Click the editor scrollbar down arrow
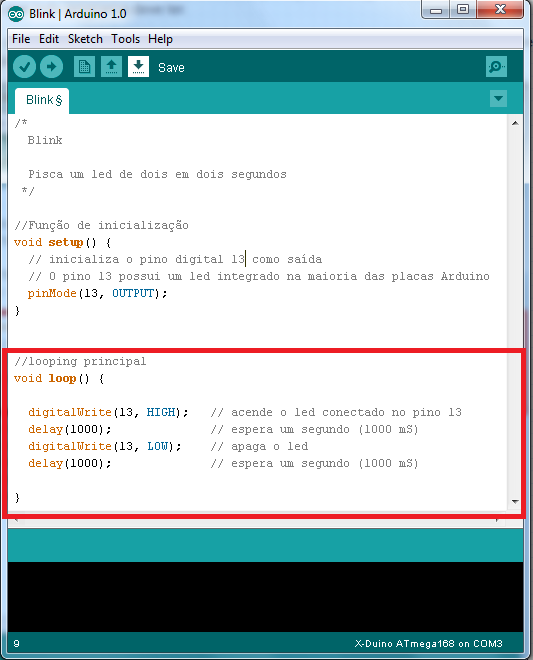Image resolution: width=533 pixels, height=660 pixels. pos(515,501)
